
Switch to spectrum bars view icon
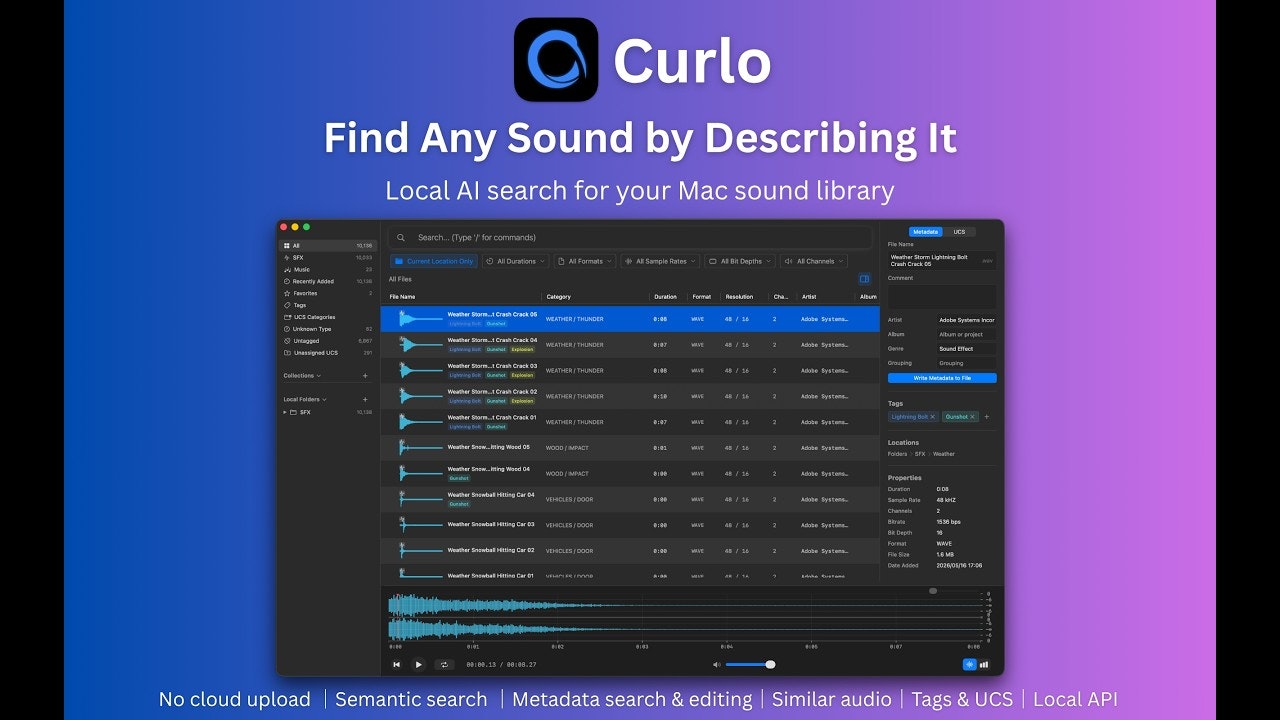984,664
